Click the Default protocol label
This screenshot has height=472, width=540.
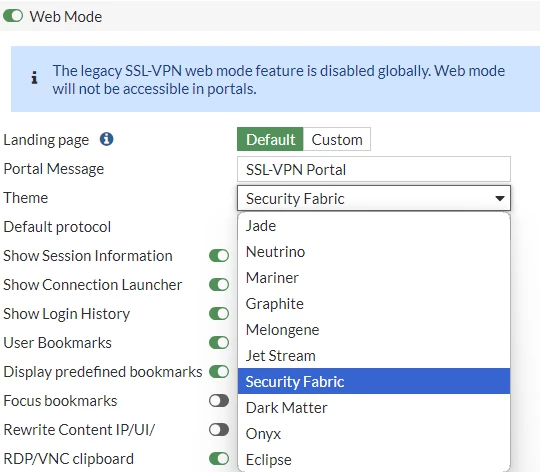point(57,227)
